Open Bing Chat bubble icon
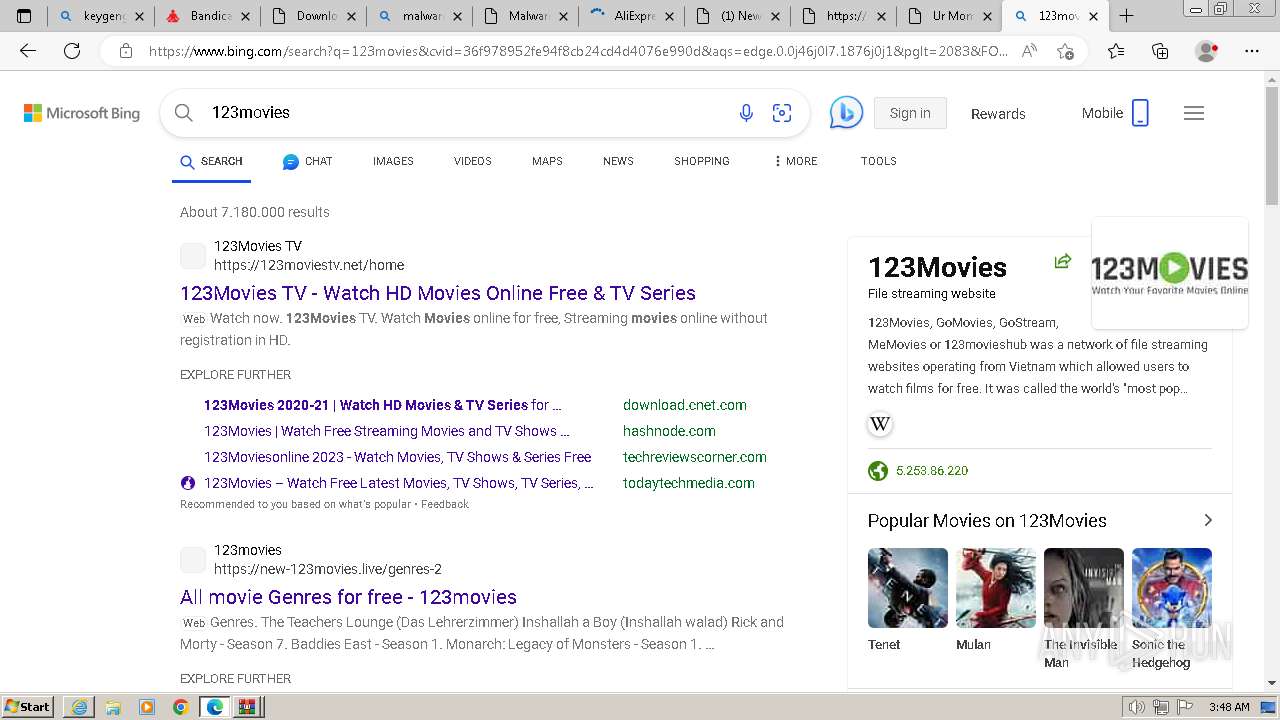The width and height of the screenshot is (1280, 720). tap(846, 113)
